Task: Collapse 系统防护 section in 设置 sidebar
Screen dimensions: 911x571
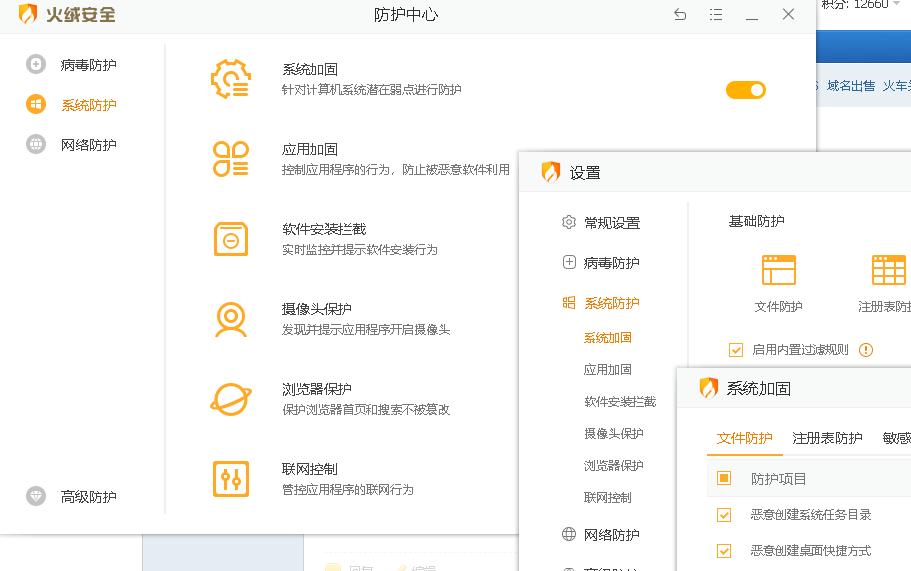Action: 611,303
